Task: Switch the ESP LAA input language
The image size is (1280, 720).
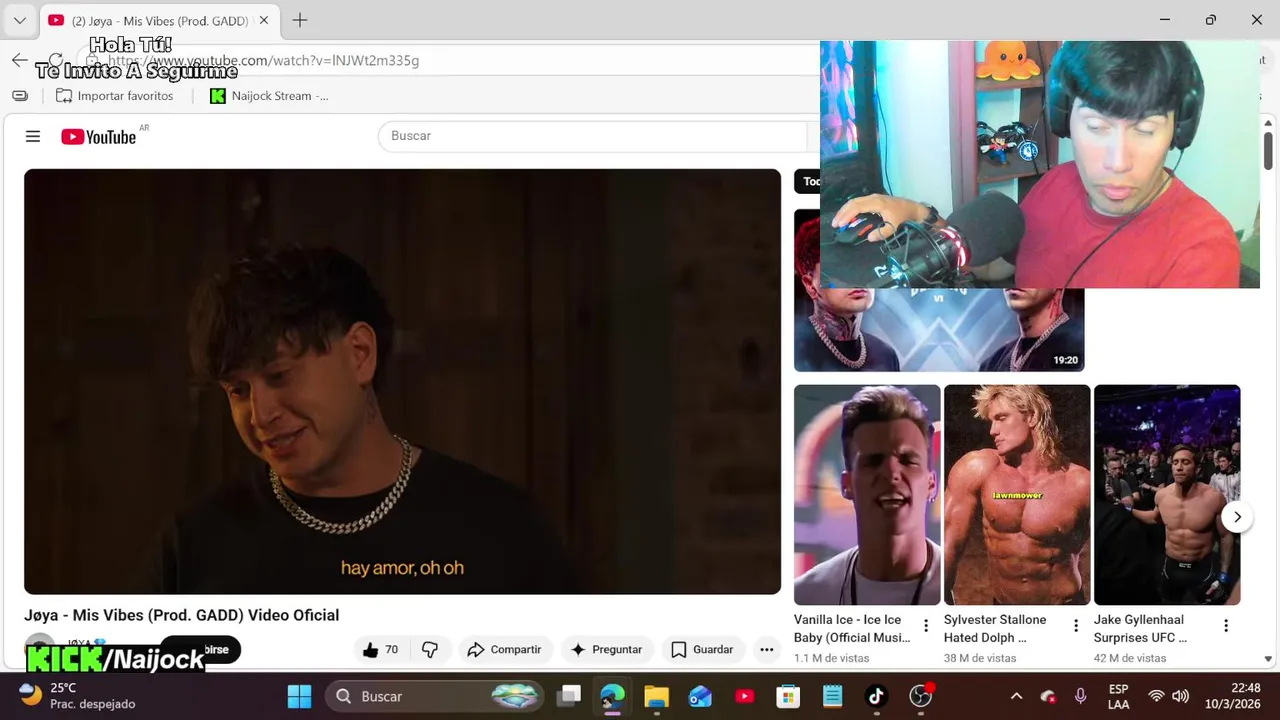Action: point(1119,697)
